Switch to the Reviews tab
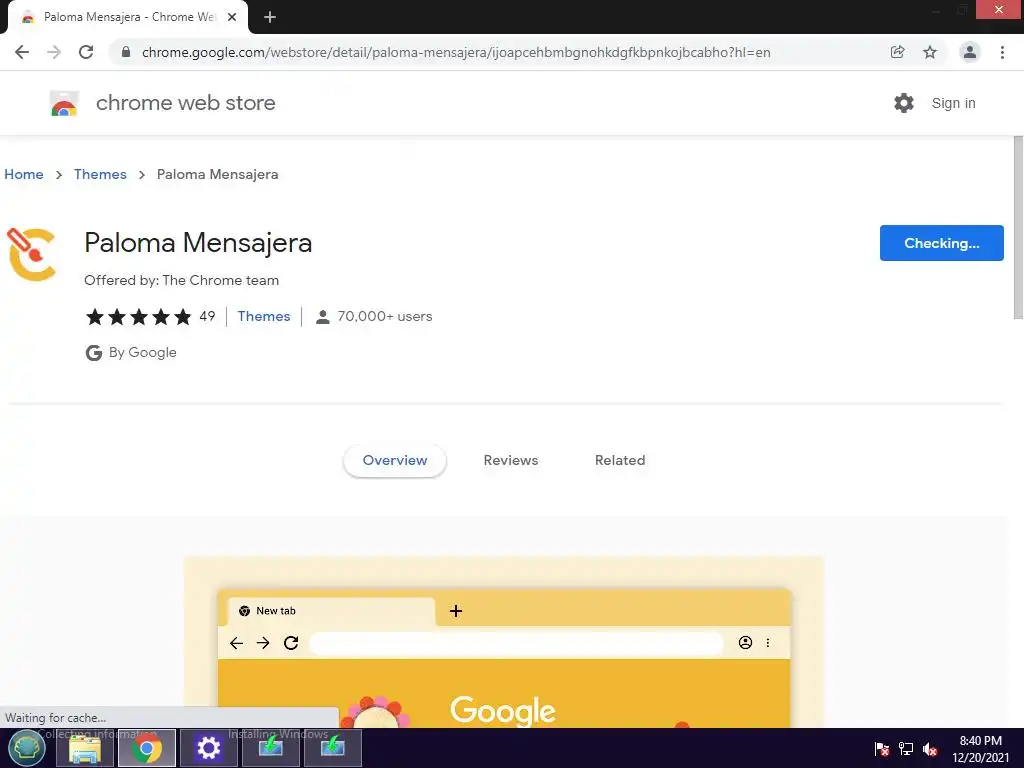This screenshot has width=1024, height=768. click(x=511, y=460)
